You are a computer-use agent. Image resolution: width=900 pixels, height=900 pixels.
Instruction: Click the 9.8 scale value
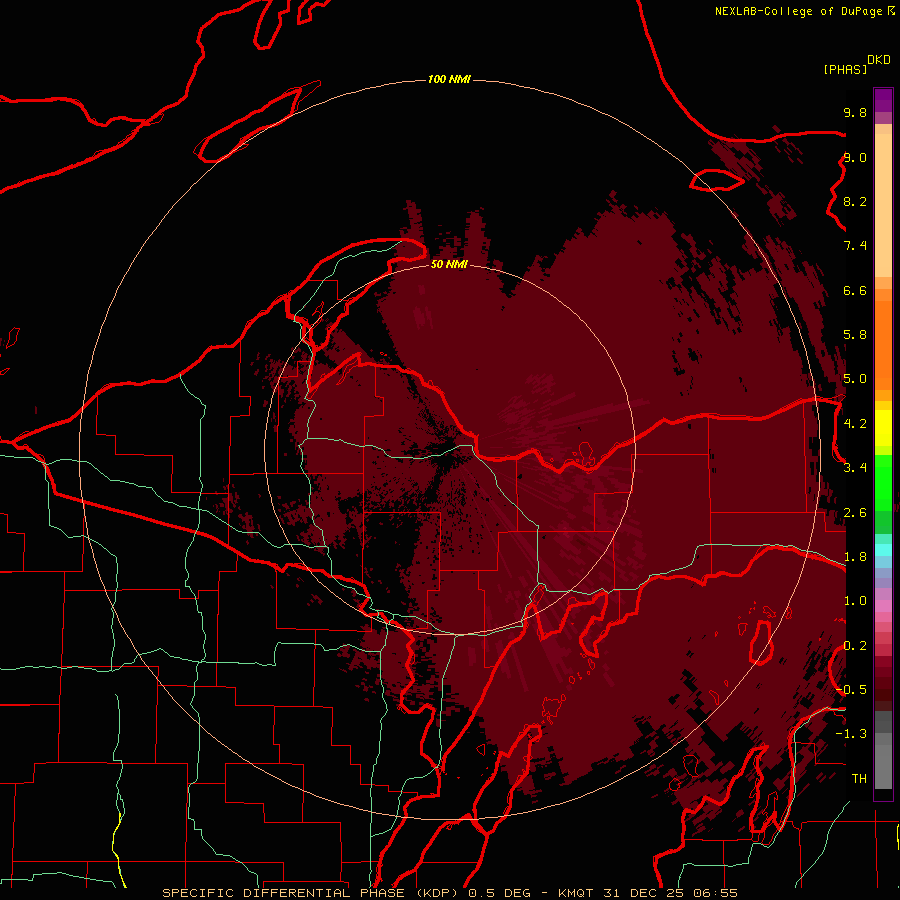[x=855, y=112]
